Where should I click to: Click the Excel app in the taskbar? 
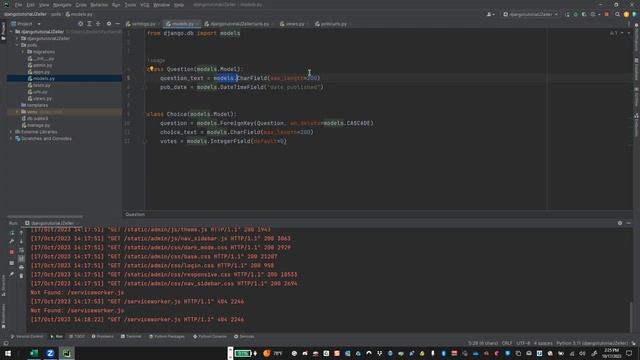point(34,353)
